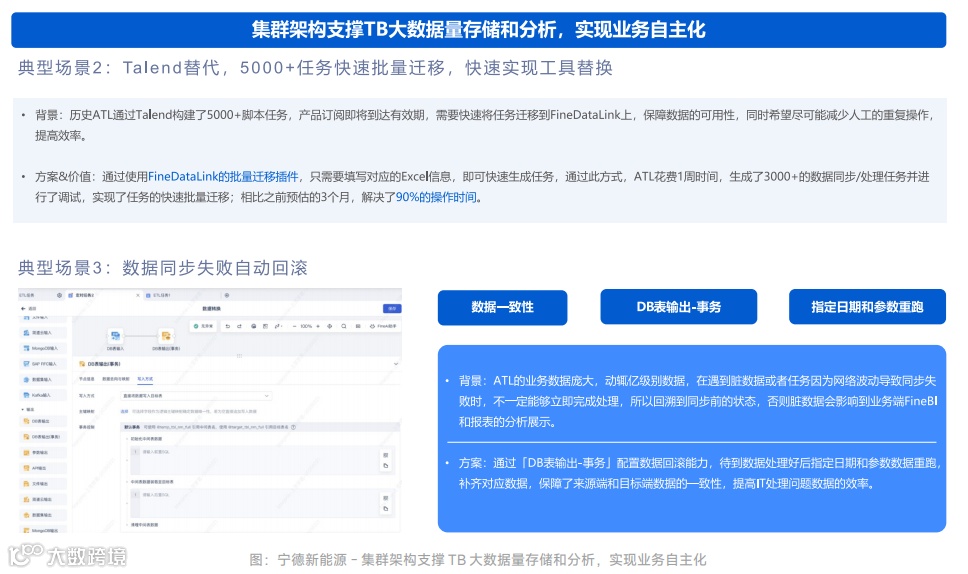Screen dimensions: 968x574
Task: Click the 指定日期和参数重跑 button
Action: [867, 307]
